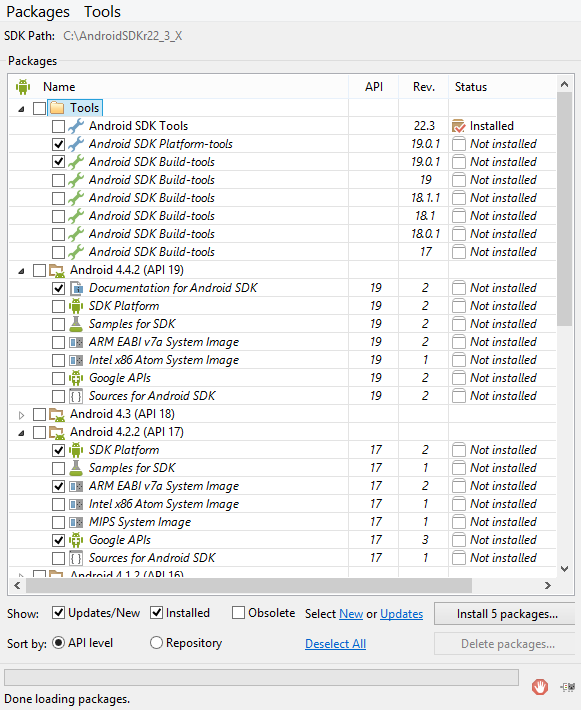581x710 pixels.
Task: Click the Installed status icon for SDK Tools
Action: (459, 126)
